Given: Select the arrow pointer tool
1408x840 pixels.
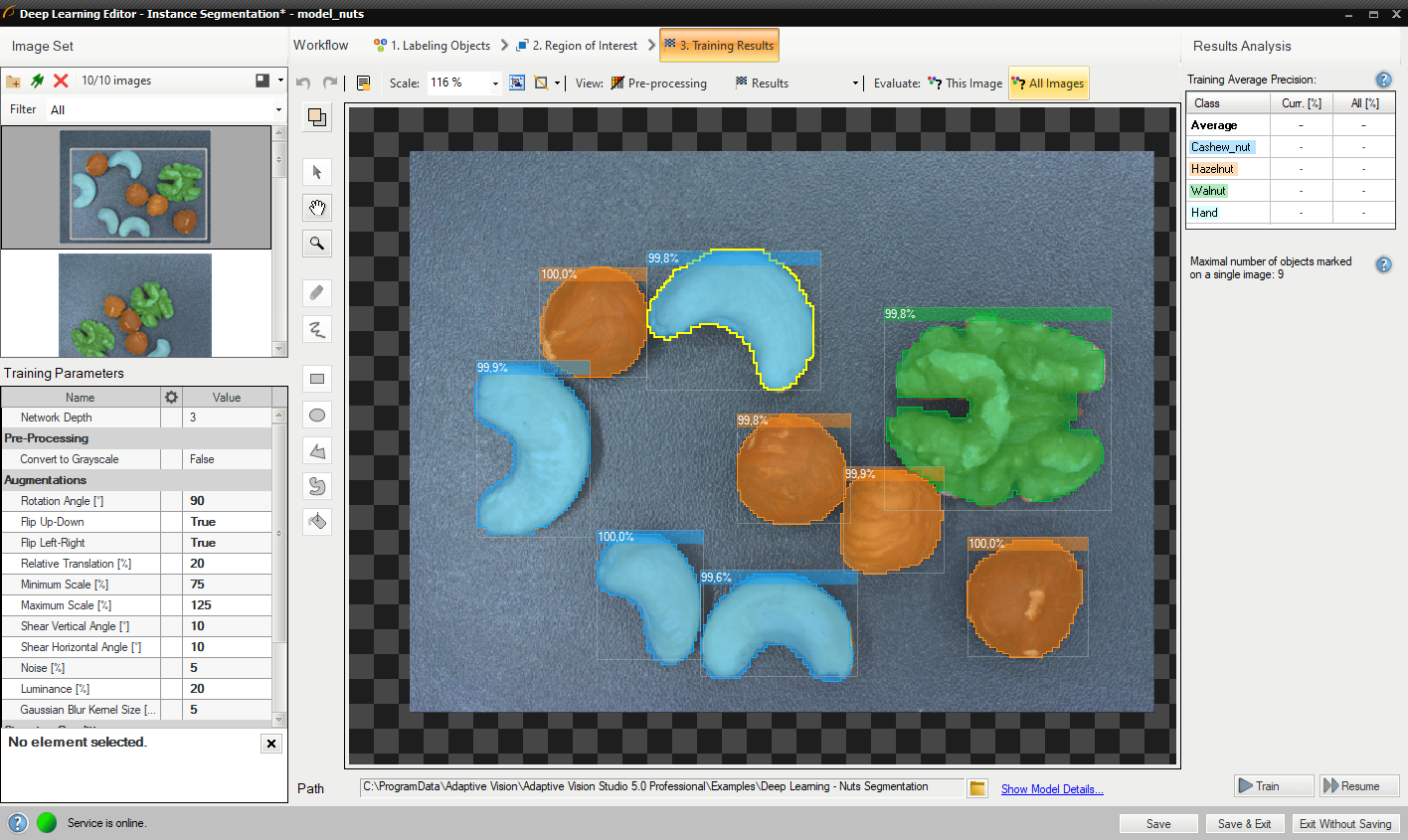Looking at the screenshot, I should click(317, 172).
